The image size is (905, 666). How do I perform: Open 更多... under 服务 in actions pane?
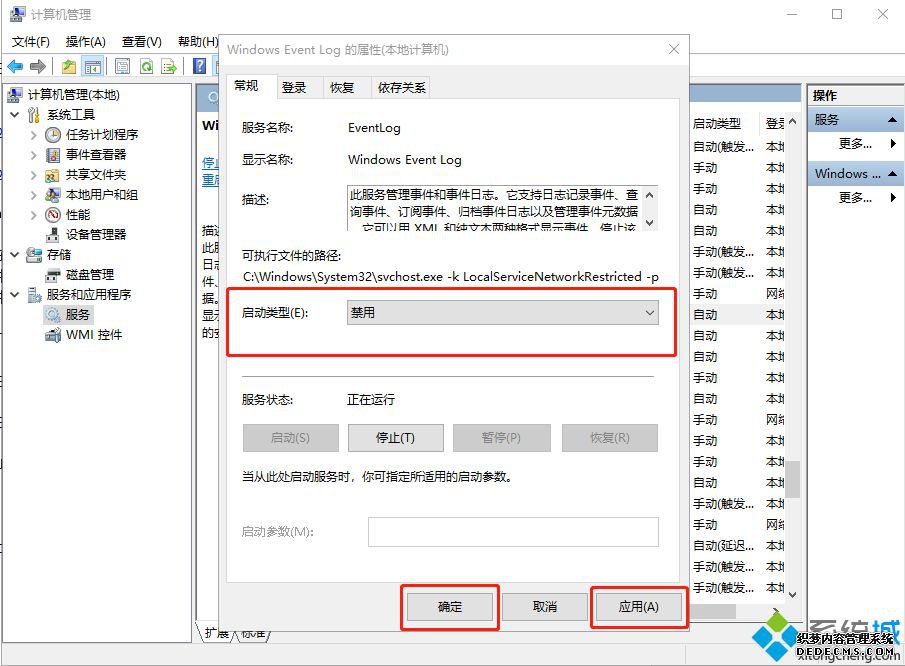[x=855, y=144]
